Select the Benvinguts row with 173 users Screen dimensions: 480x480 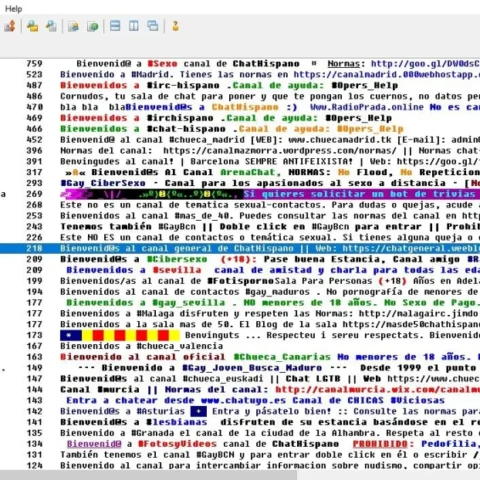[x=240, y=335]
